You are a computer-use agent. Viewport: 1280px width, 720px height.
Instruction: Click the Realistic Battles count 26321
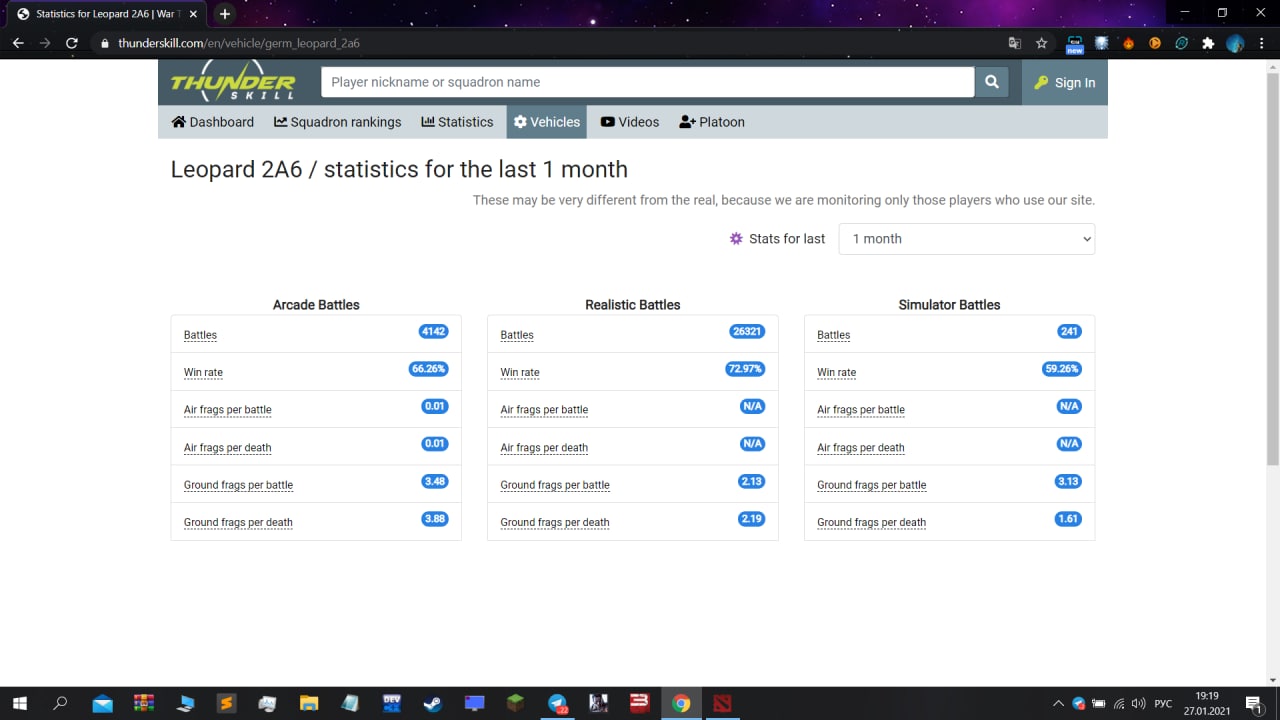747,331
